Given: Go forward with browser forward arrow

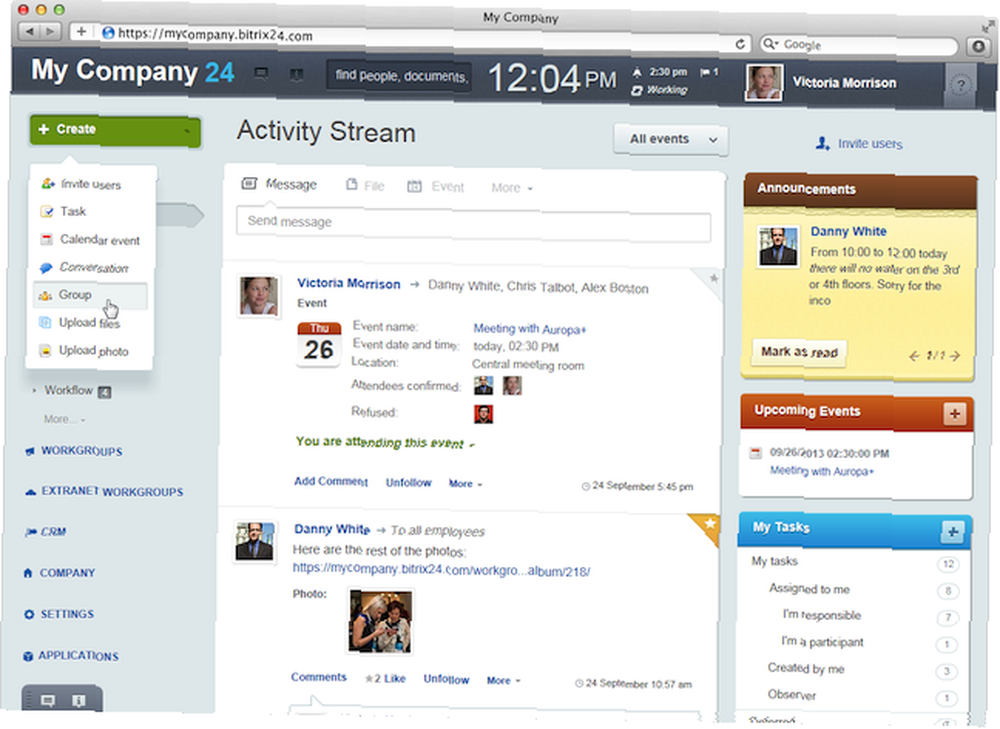Looking at the screenshot, I should pyautogui.click(x=50, y=31).
